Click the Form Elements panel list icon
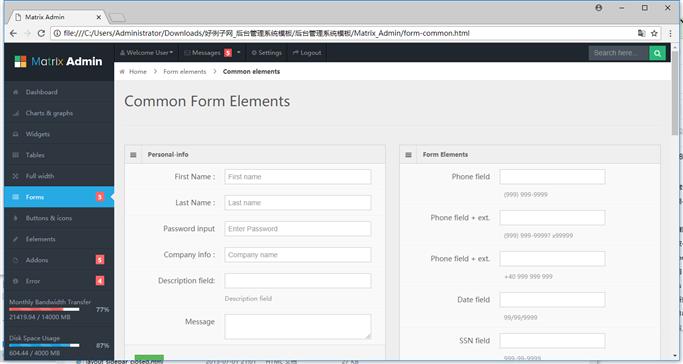This screenshot has width=683, height=364. coord(408,155)
